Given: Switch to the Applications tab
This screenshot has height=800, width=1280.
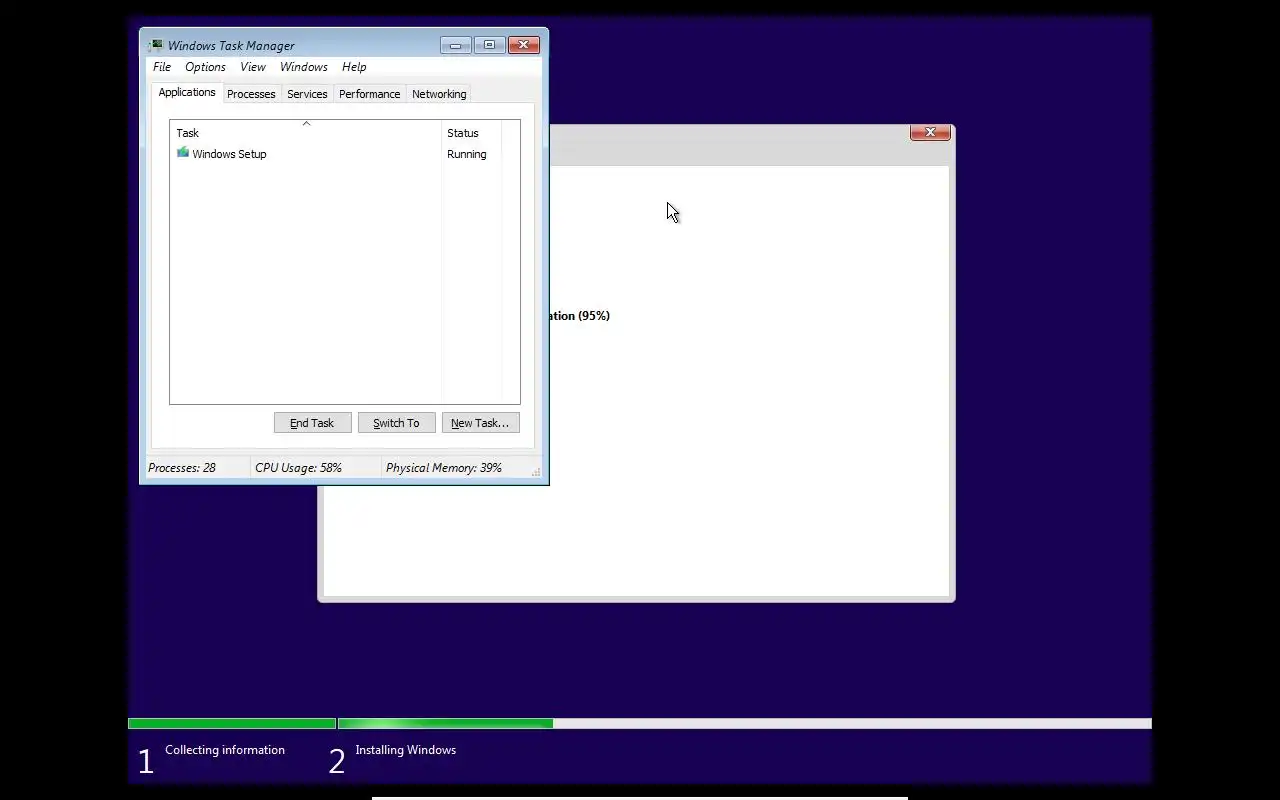Looking at the screenshot, I should click(187, 92).
